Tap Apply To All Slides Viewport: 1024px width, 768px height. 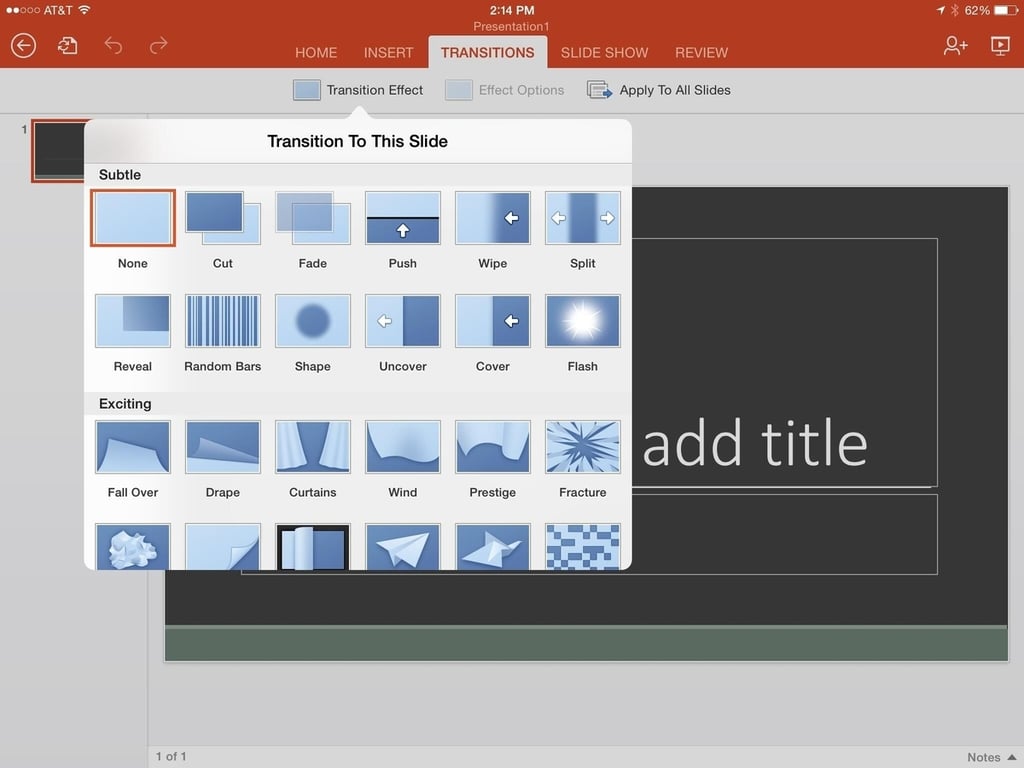coord(658,90)
